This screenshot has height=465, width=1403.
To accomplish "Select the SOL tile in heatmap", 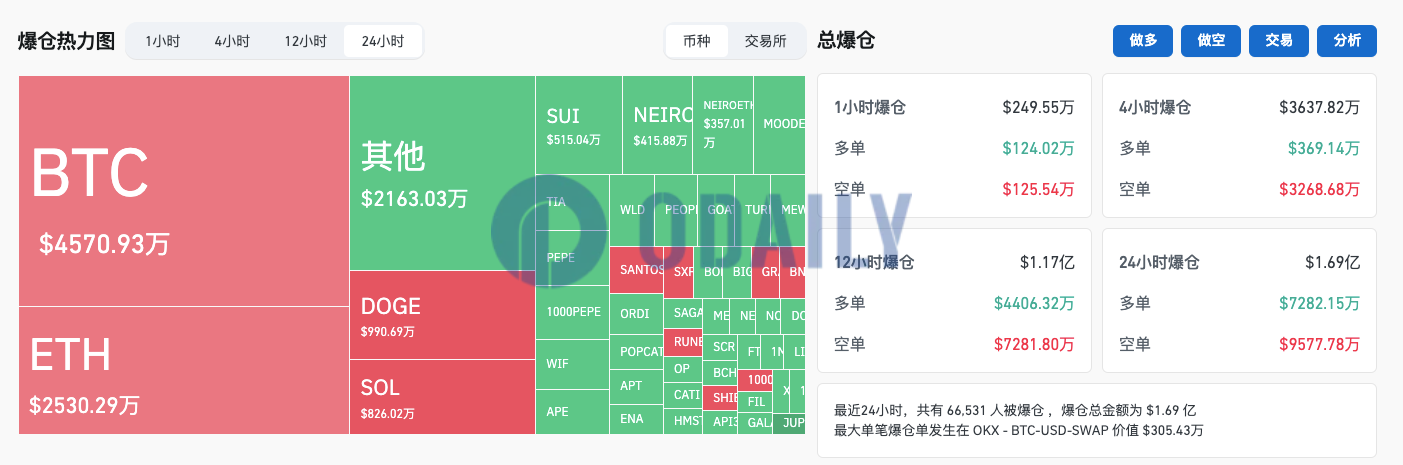I will (x=441, y=397).
